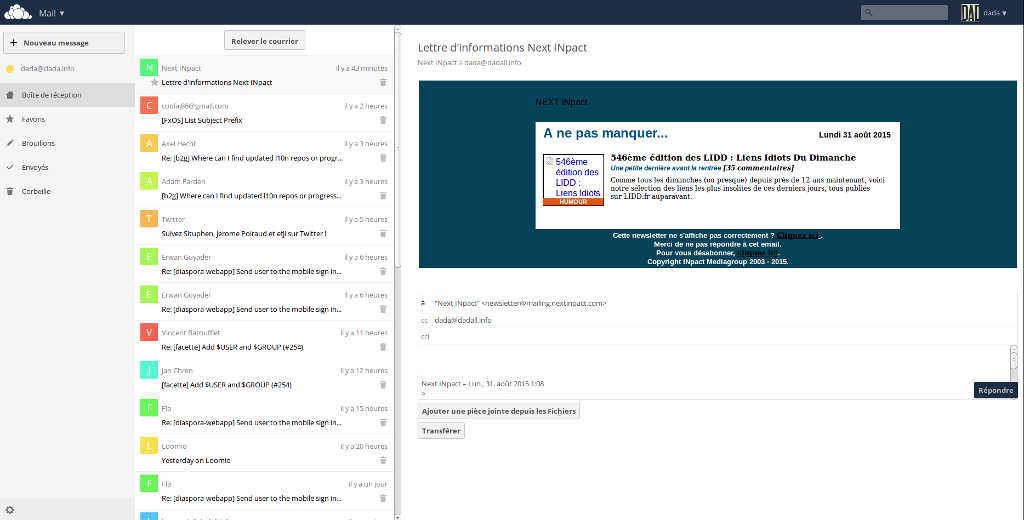Screen dimensions: 1024x520
Task: Click the cc field with dada@dadall.info
Action: pyautogui.click(x=717, y=320)
